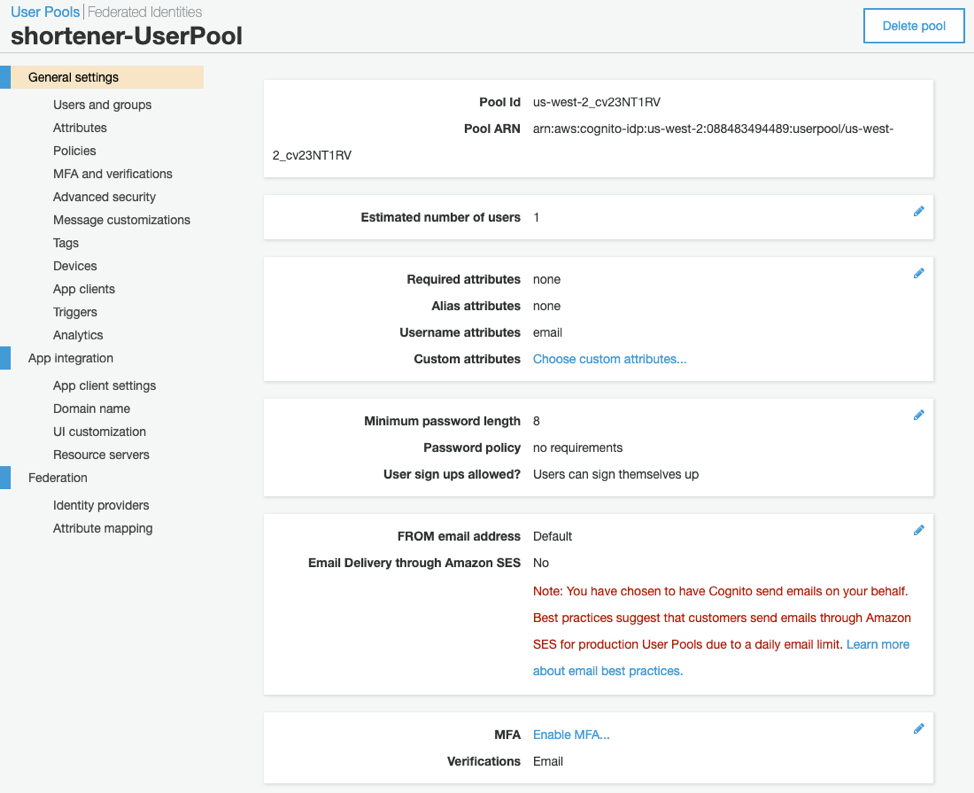Open Users and groups

click(x=102, y=104)
